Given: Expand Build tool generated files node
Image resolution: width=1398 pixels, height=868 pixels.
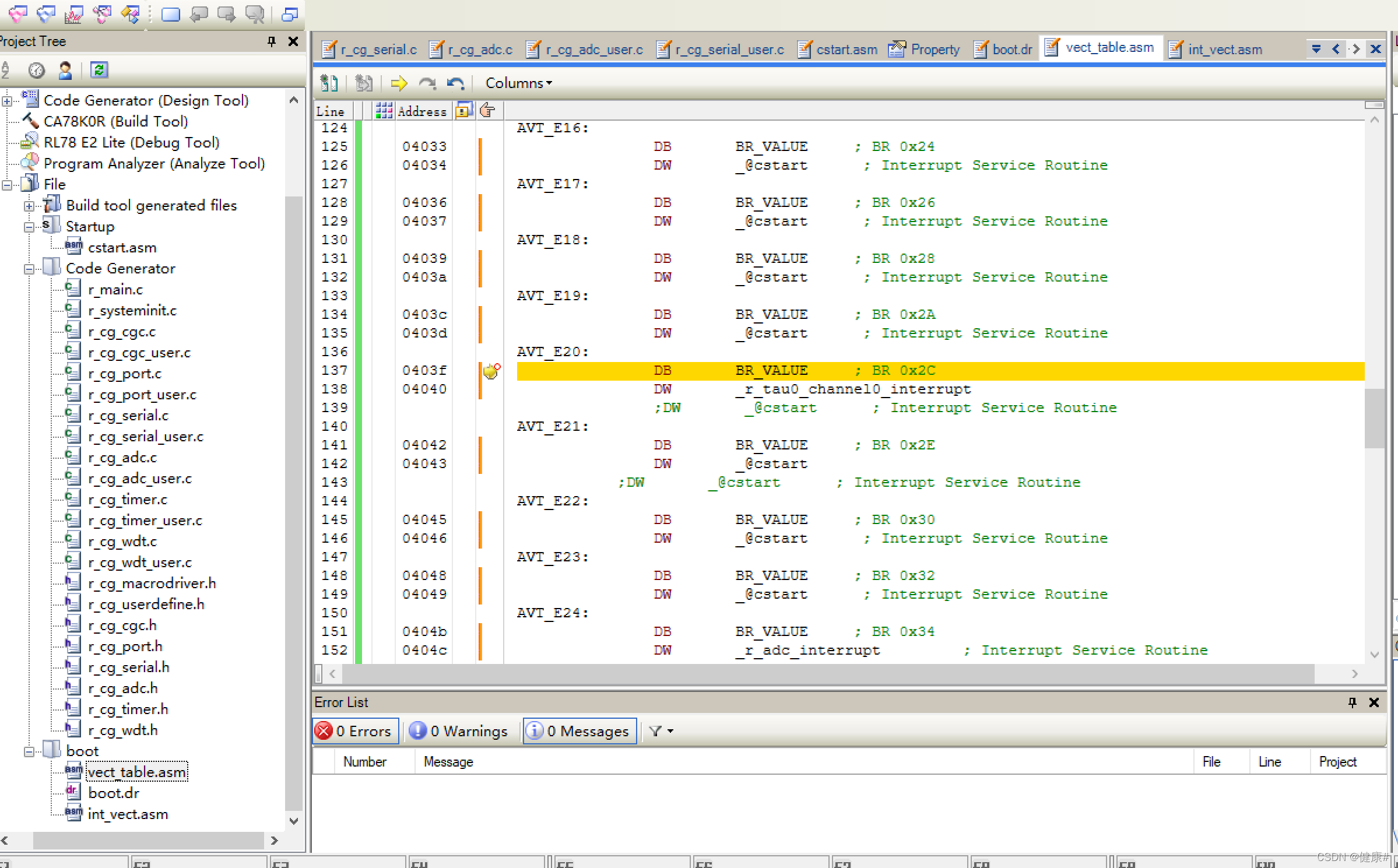Looking at the screenshot, I should pyautogui.click(x=29, y=206).
